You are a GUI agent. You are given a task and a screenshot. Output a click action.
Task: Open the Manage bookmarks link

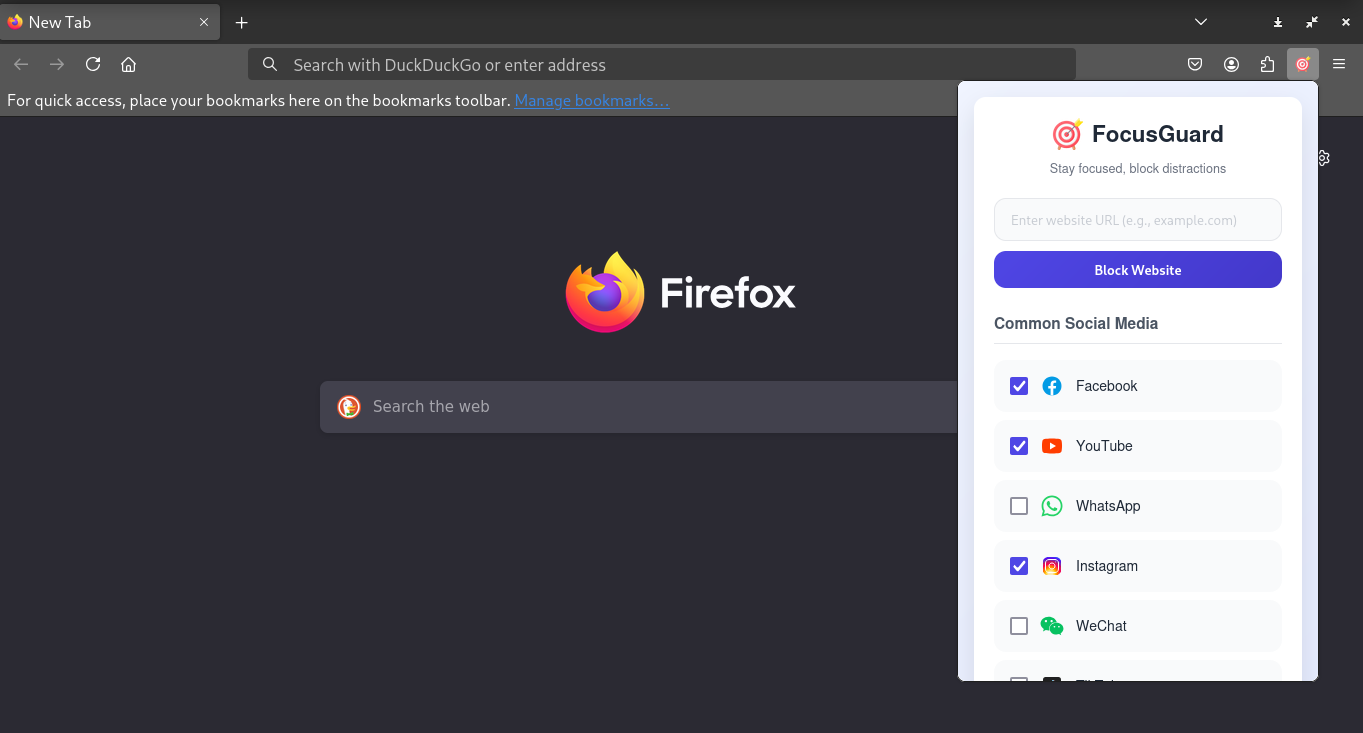(592, 100)
